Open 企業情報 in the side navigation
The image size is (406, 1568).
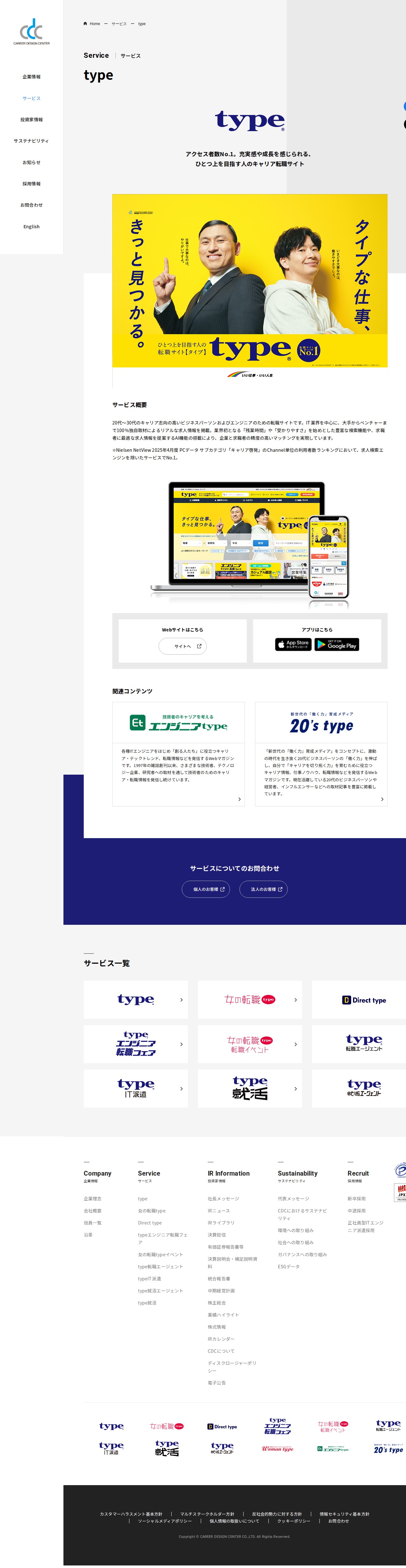point(32,77)
